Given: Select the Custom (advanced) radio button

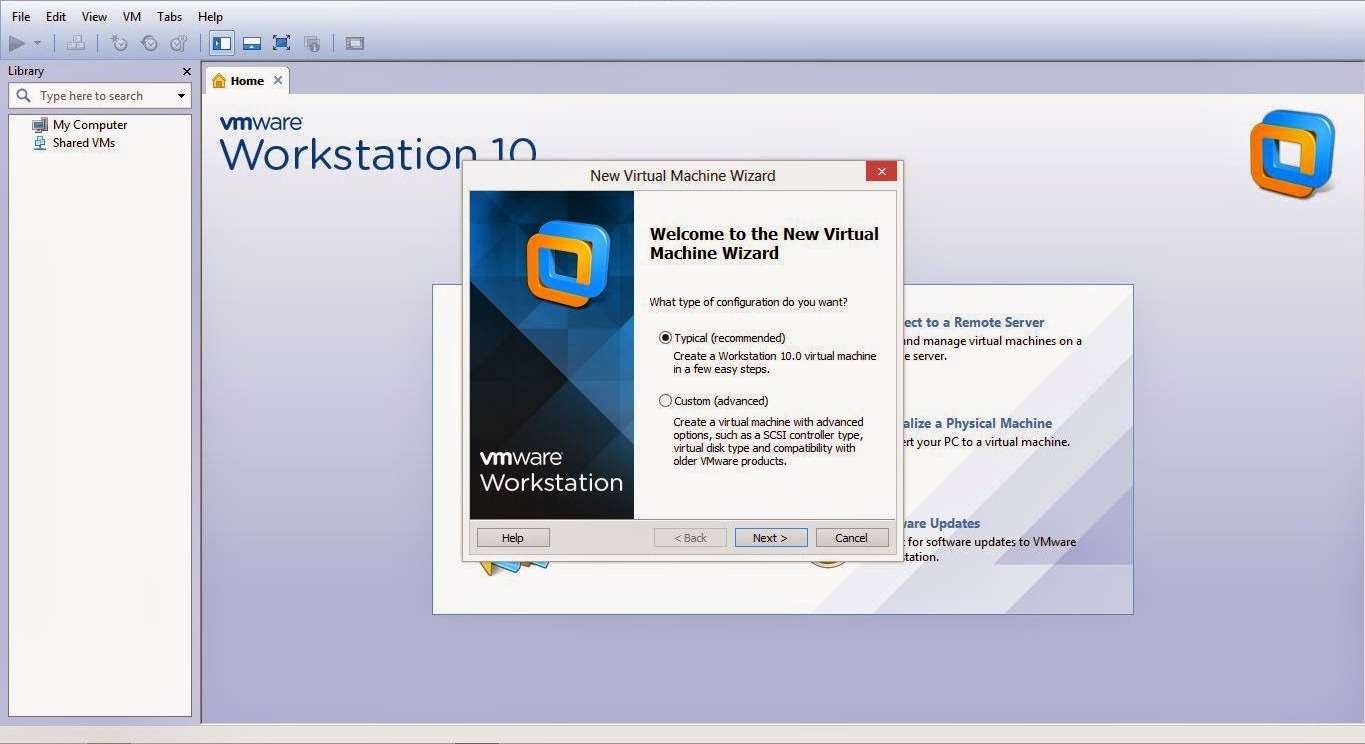Looking at the screenshot, I should tap(665, 401).
